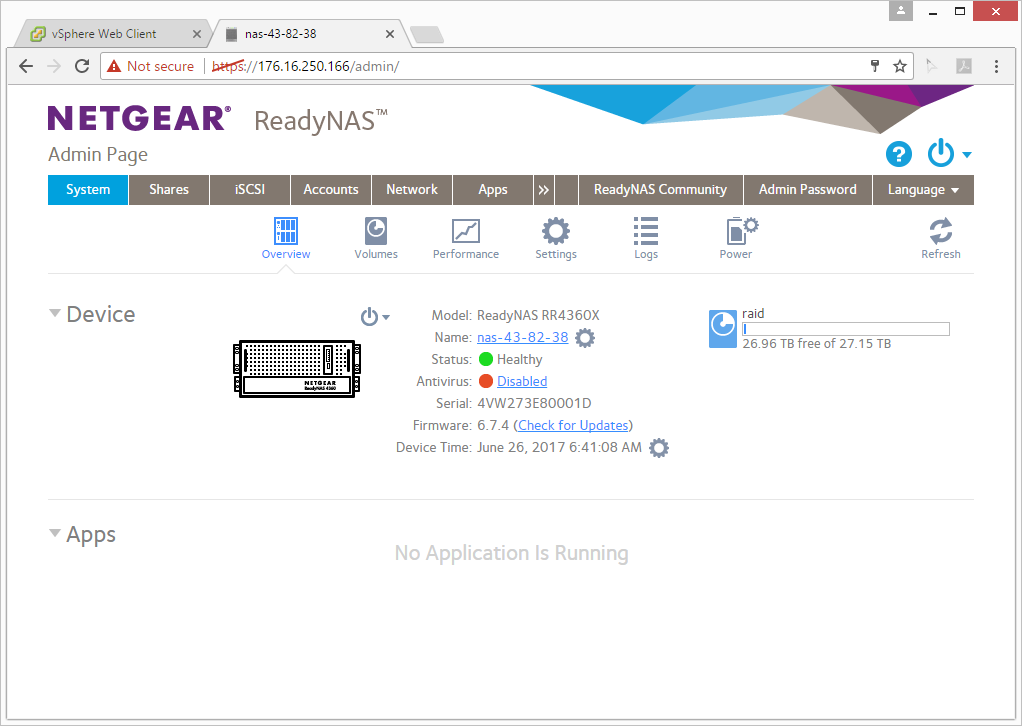Click the PDF extension icon
This screenshot has width=1022, height=726.
coord(964,66)
